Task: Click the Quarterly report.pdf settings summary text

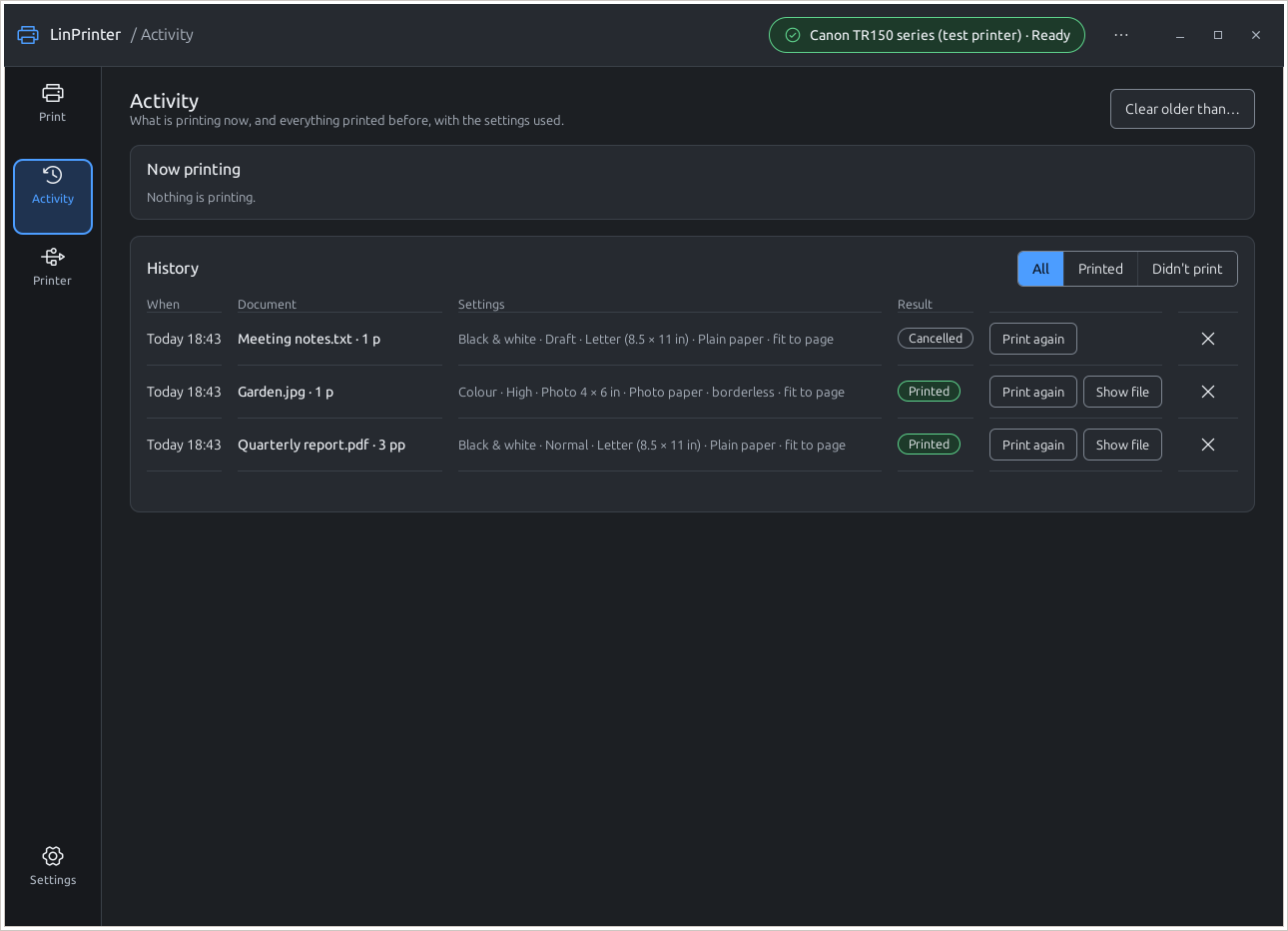Action: point(652,446)
